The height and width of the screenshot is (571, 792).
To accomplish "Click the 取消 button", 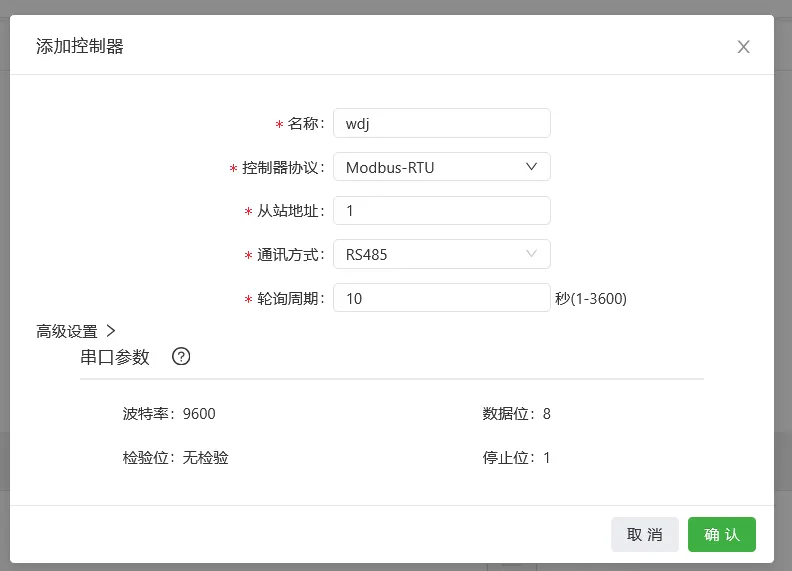I will (645, 534).
